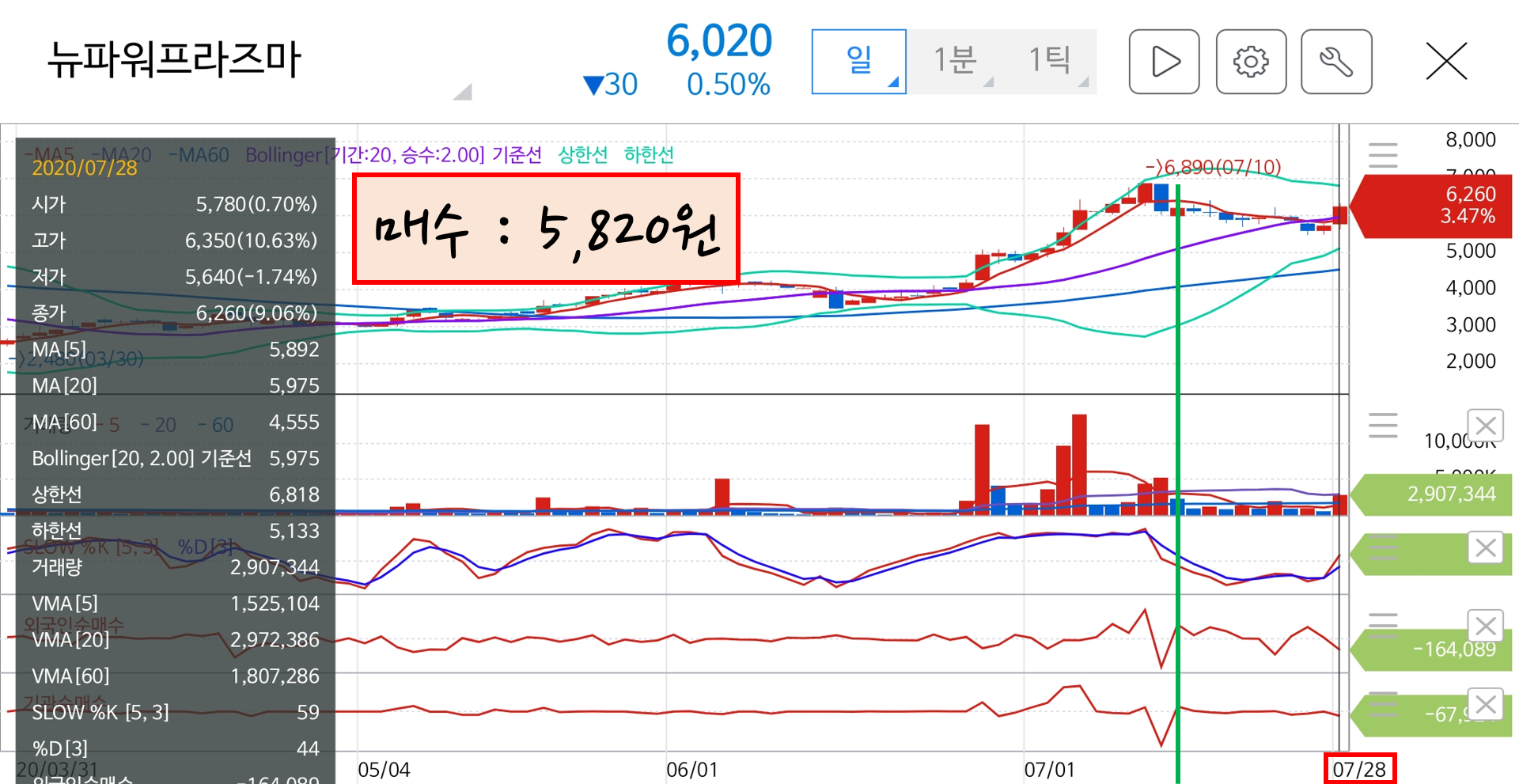1519x784 pixels.
Task: Click the 07/01 date axis label
Action: [x=1049, y=770]
